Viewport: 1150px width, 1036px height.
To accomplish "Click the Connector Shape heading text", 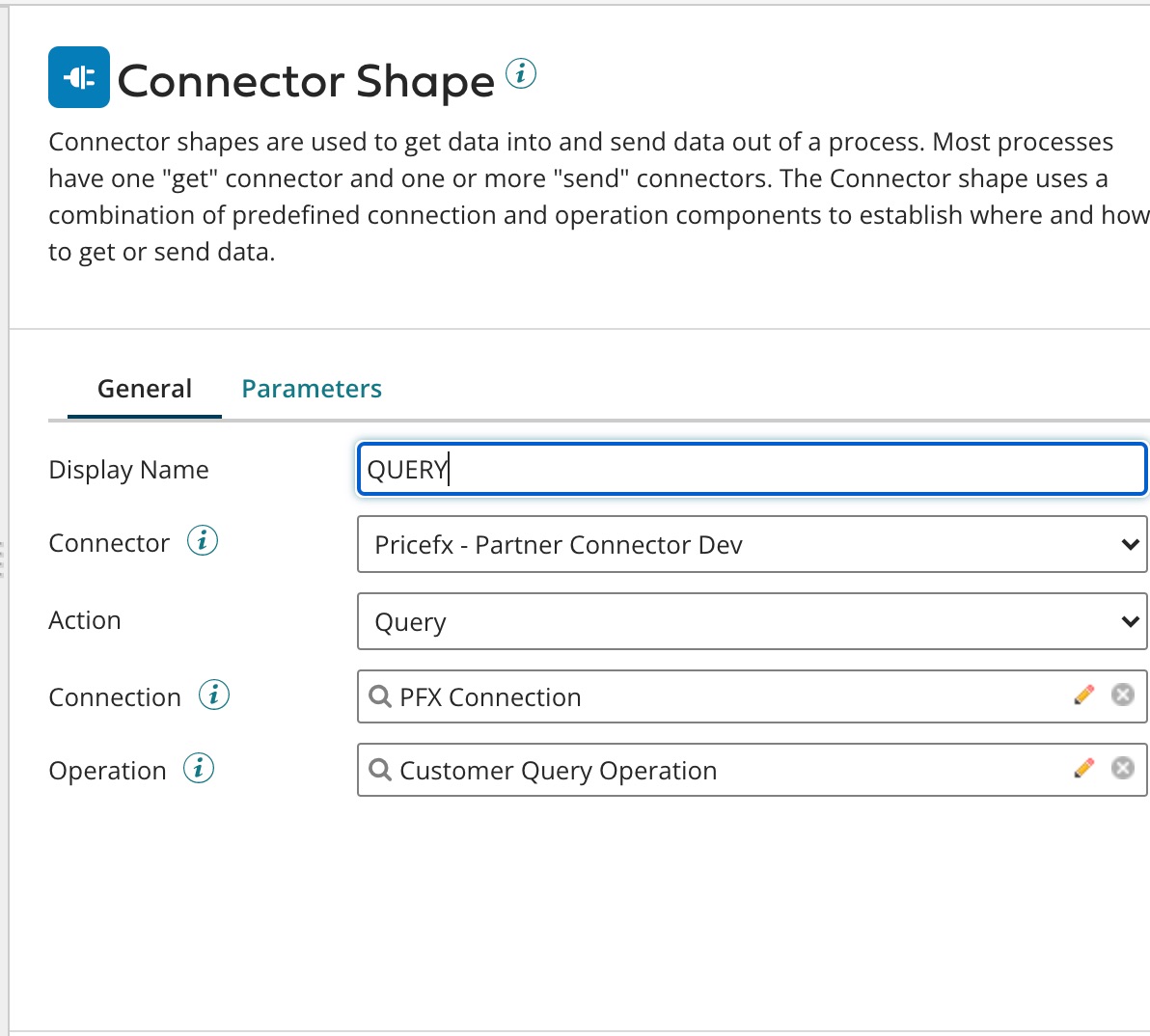I will pyautogui.click(x=306, y=81).
